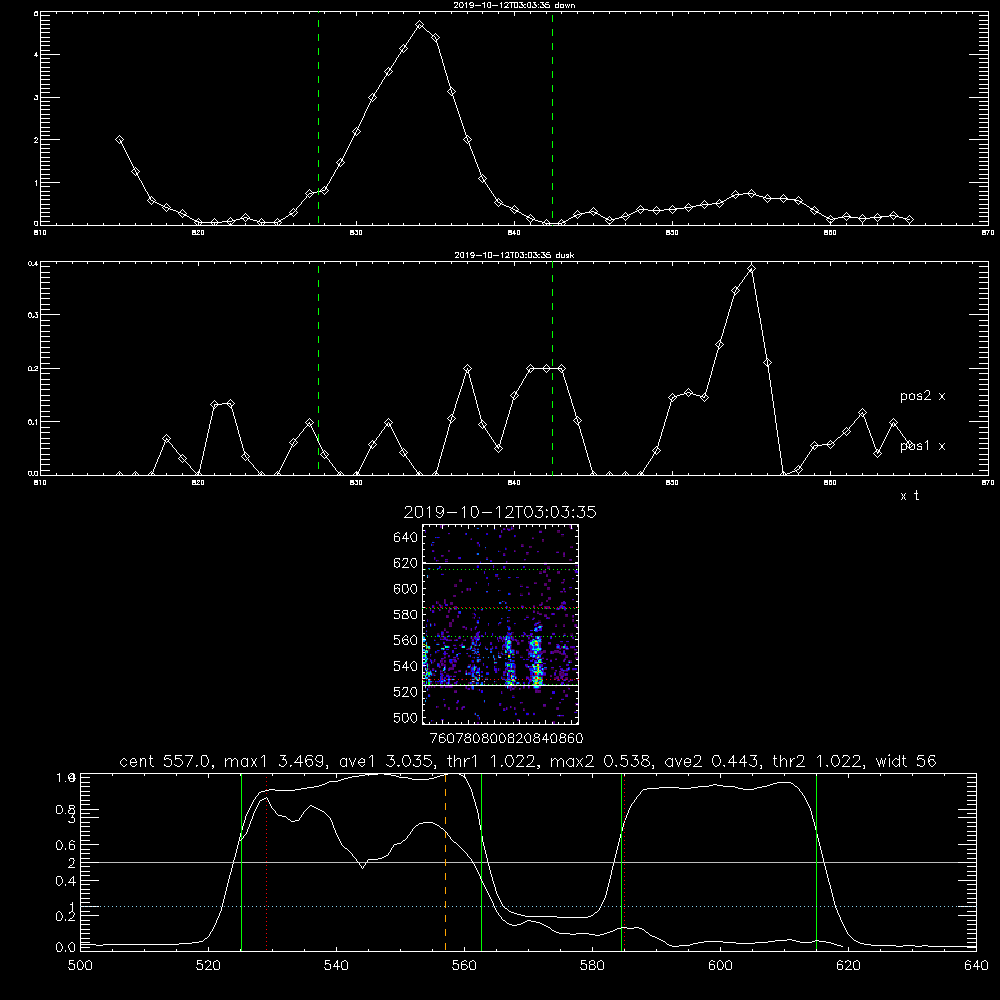This screenshot has height=1000, width=1000.
Task: Click the 580 label on spectrogram y-axis
Action: click(x=405, y=615)
